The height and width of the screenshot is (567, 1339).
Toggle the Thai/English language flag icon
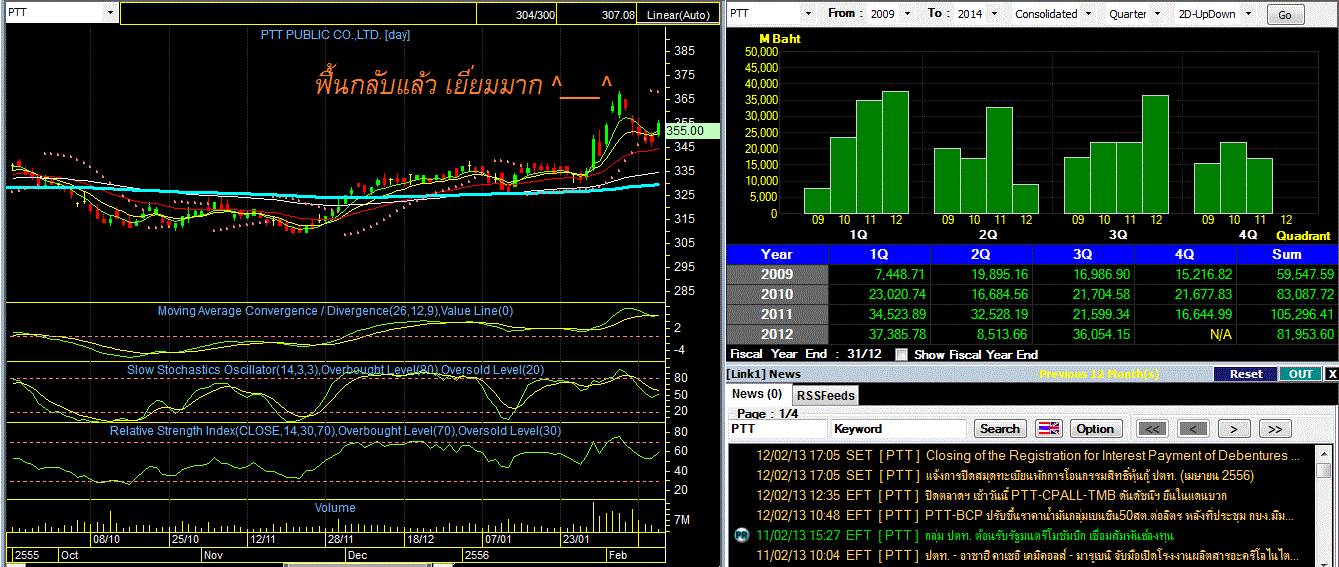1048,429
